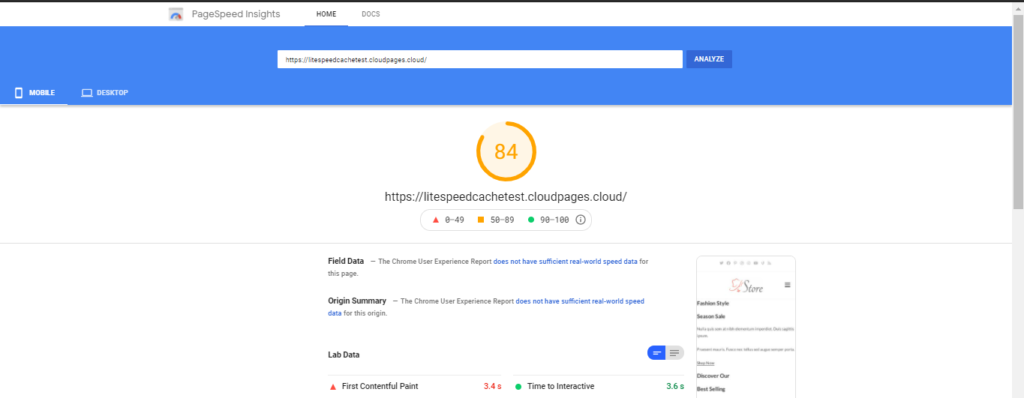1024x398 pixels.
Task: Click red triangle beside First Contentful Paint
Action: (x=333, y=387)
